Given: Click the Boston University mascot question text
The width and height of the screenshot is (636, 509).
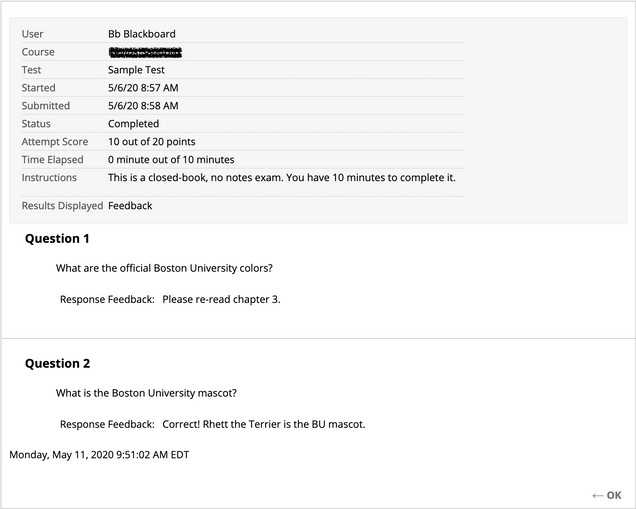Looking at the screenshot, I should [x=146, y=393].
